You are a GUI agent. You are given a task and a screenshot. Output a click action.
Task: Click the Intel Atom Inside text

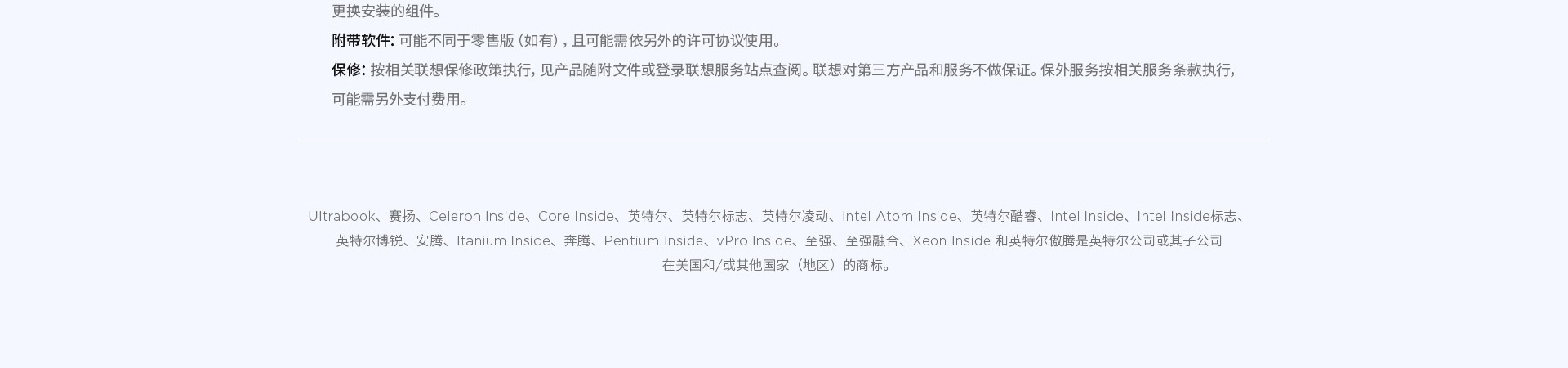899,217
